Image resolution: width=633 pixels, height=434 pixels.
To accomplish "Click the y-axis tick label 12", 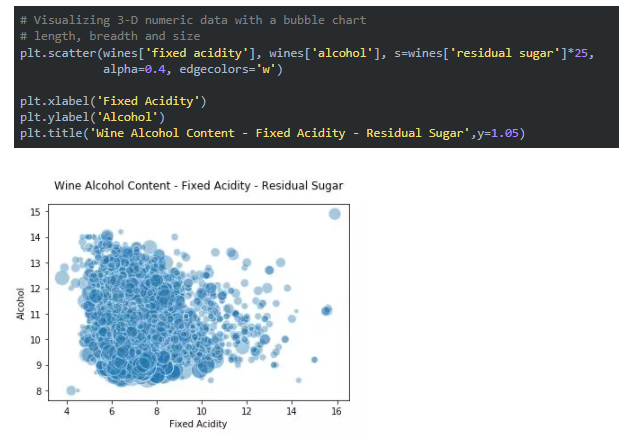I will 35,289.
